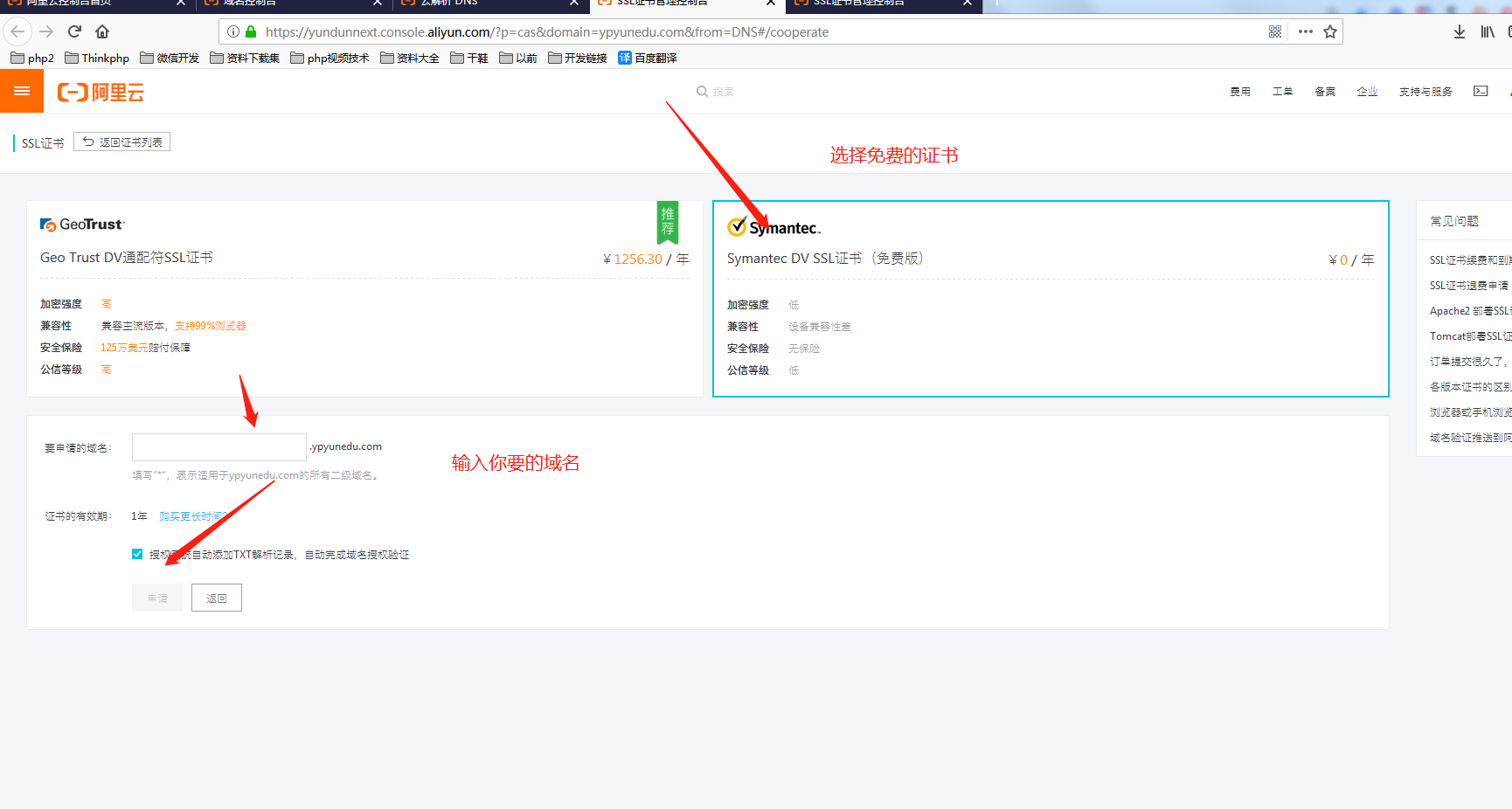Switch to the 云解析 DNS browser tab
This screenshot has width=1512, height=809.
pyautogui.click(x=489, y=4)
